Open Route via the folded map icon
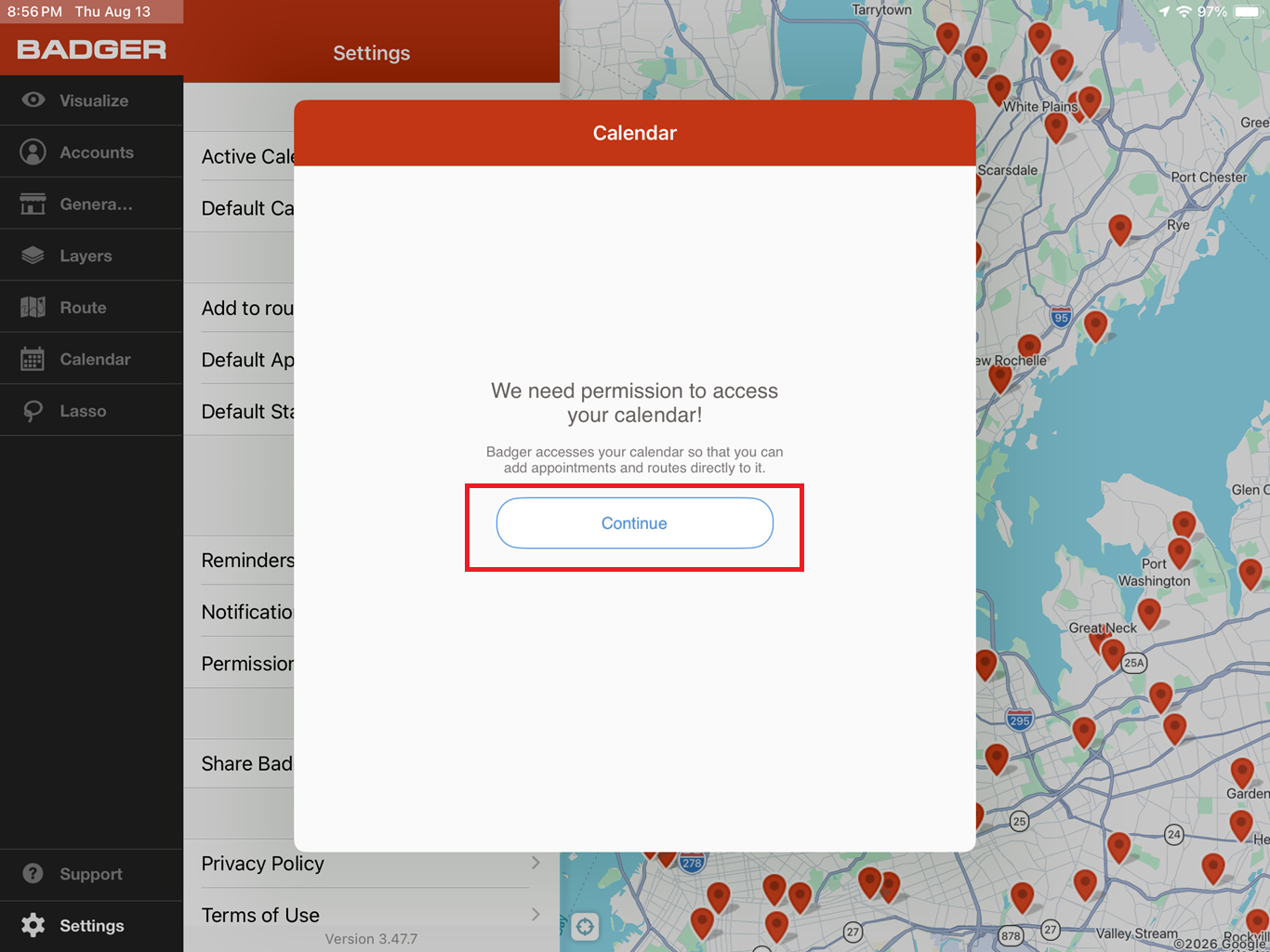Image resolution: width=1270 pixels, height=952 pixels. point(33,307)
